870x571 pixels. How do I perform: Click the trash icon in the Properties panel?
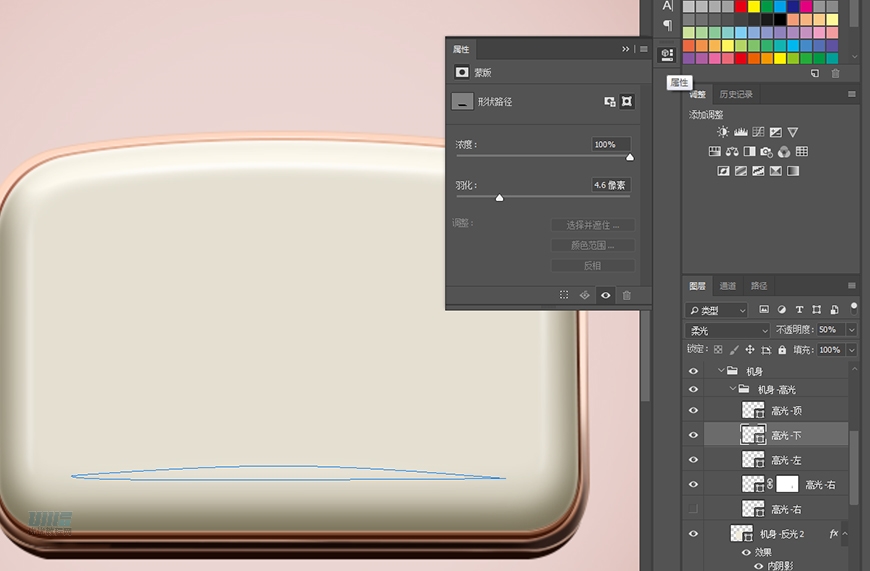pyautogui.click(x=627, y=295)
